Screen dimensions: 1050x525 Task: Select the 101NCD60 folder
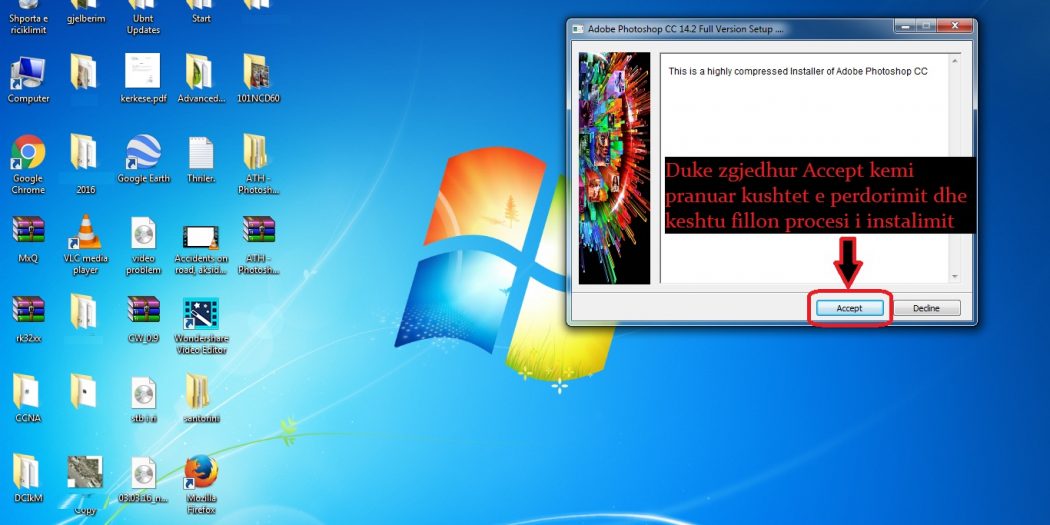pos(258,79)
